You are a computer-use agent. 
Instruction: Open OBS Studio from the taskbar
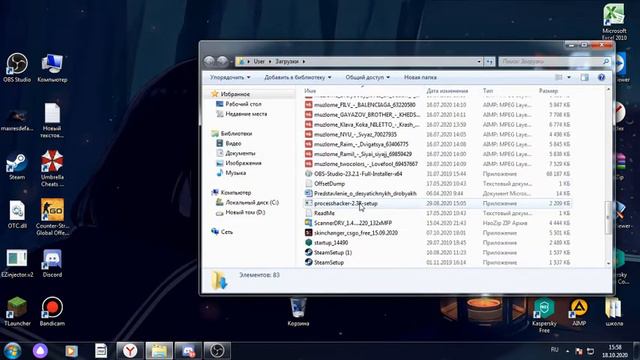pos(217,351)
